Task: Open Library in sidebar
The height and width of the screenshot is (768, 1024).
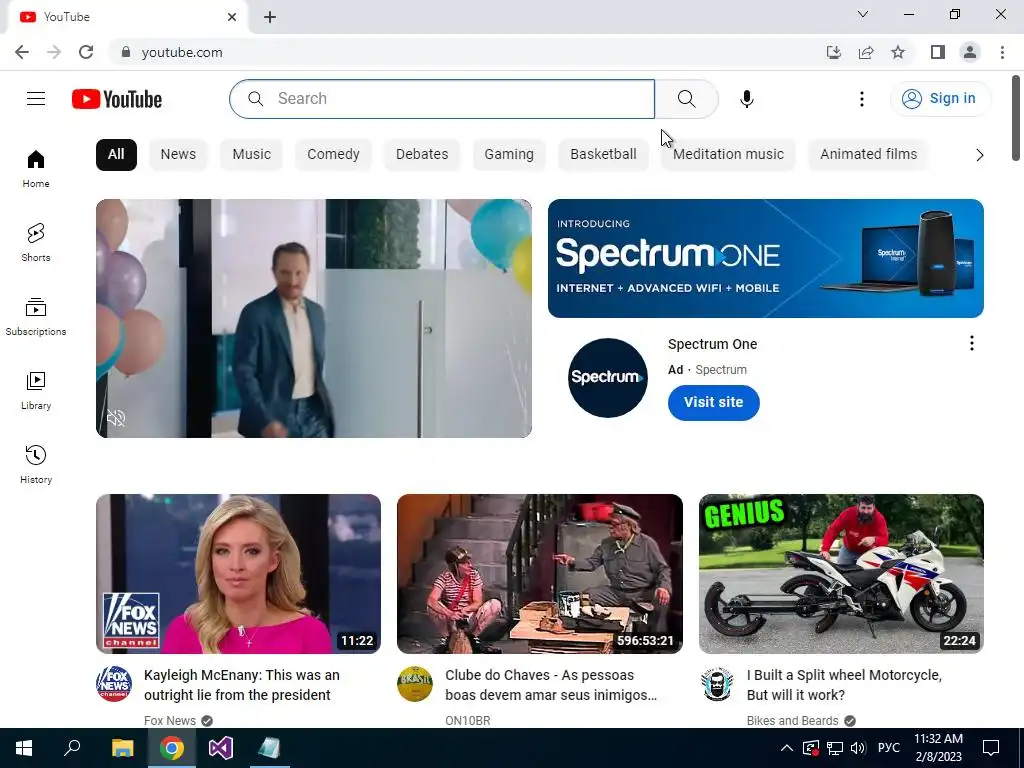Action: coord(36,391)
